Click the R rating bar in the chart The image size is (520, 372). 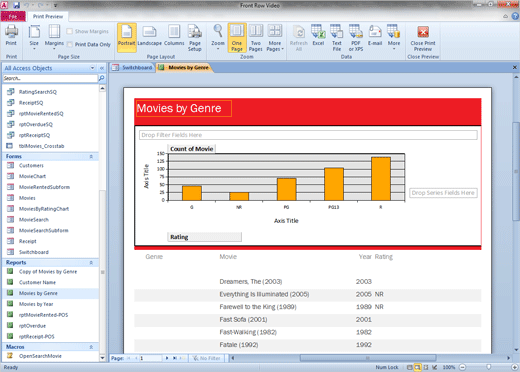pyautogui.click(x=381, y=179)
